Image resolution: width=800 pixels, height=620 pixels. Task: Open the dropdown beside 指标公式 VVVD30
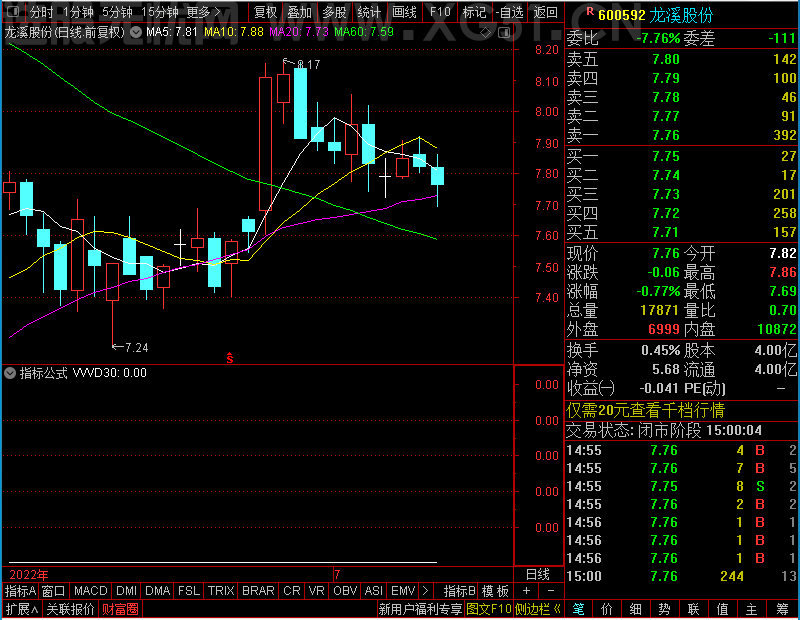tap(10, 373)
